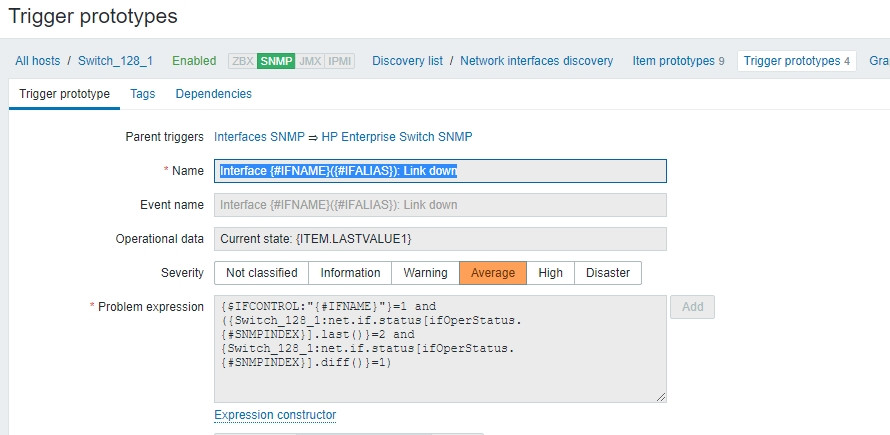Set severity to Information
This screenshot has width=890, height=435.
[350, 273]
